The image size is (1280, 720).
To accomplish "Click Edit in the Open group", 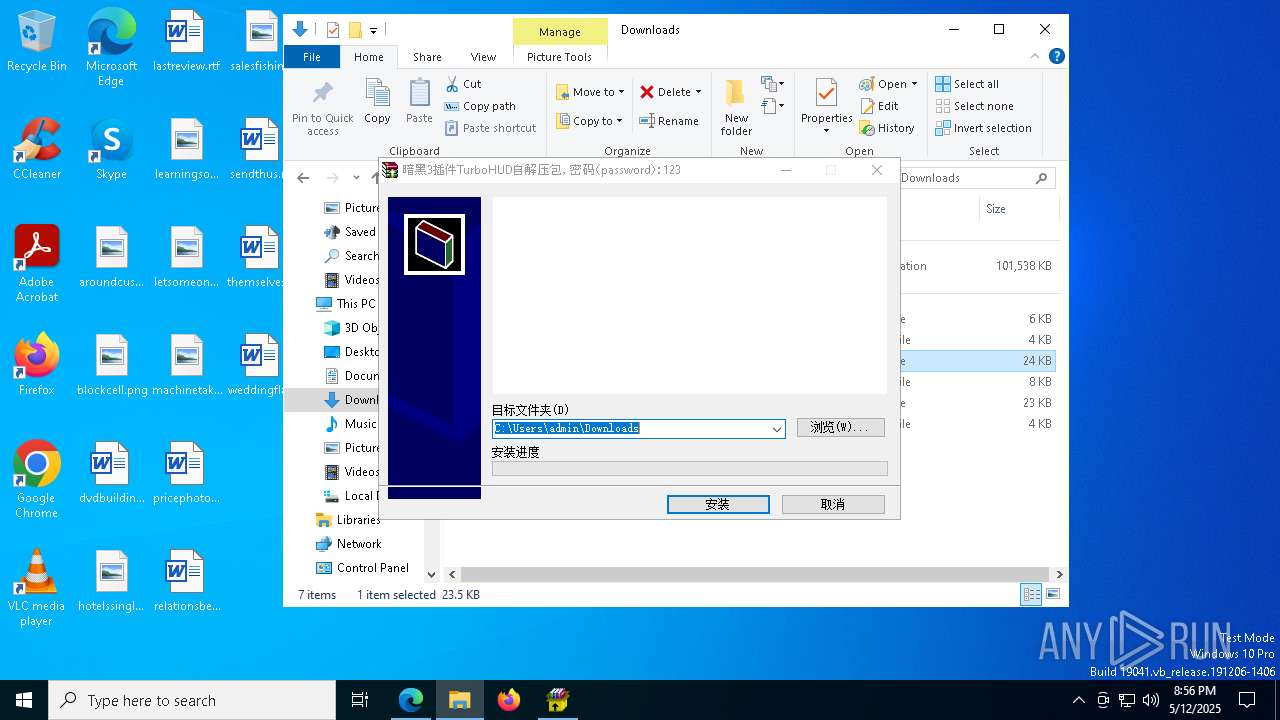I will coord(879,106).
